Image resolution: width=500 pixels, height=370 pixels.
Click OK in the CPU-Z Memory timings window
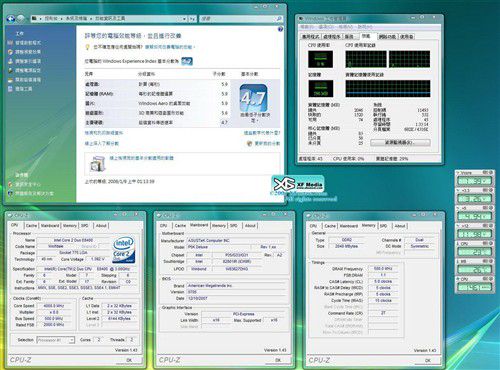(428, 360)
